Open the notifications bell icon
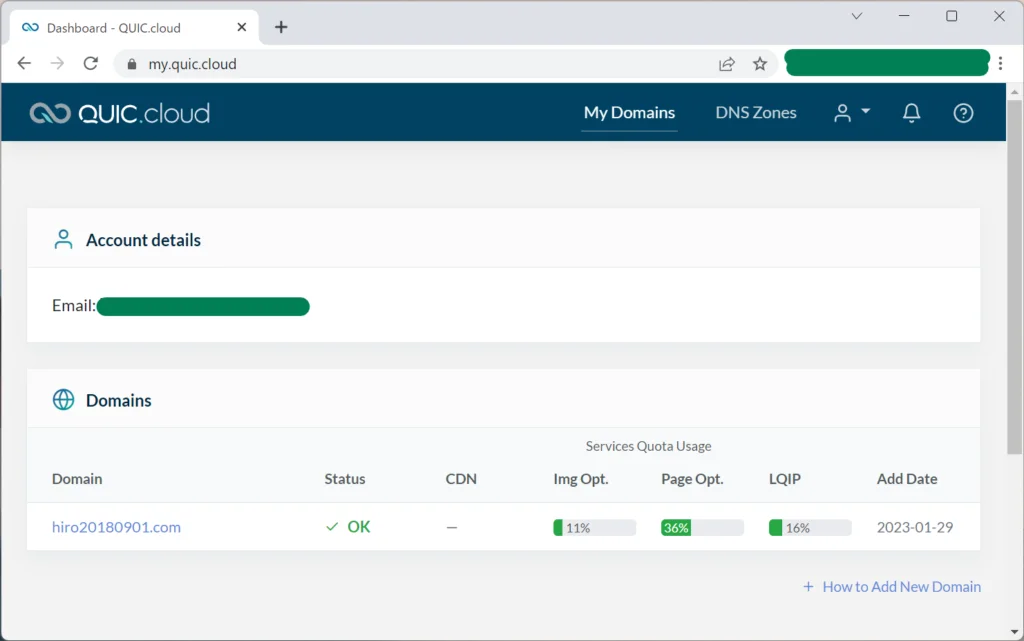The width and height of the screenshot is (1024, 641). 911,113
